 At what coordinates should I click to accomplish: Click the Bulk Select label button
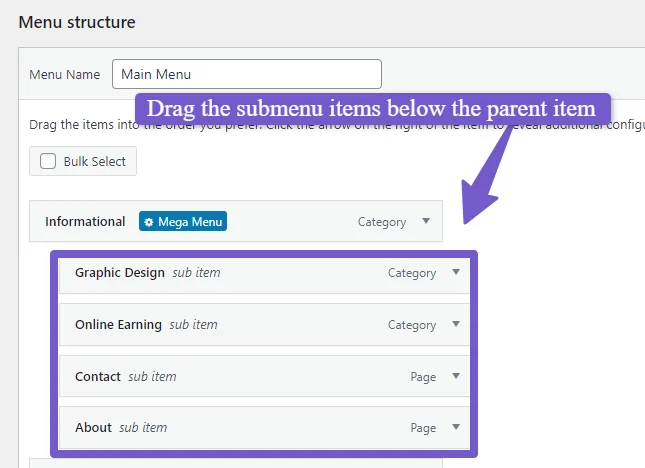coord(83,161)
